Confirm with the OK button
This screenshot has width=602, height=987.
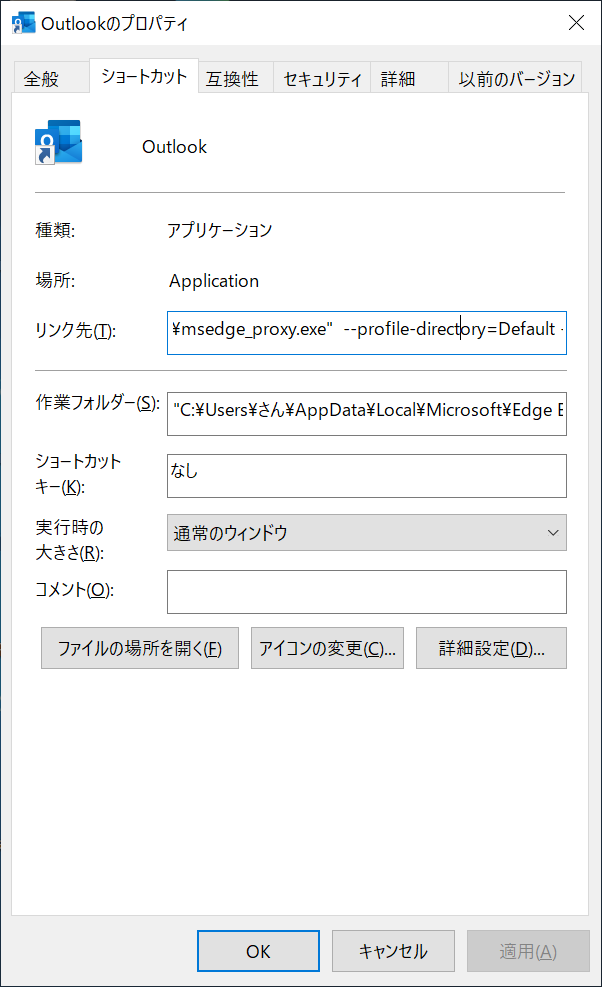[x=258, y=951]
